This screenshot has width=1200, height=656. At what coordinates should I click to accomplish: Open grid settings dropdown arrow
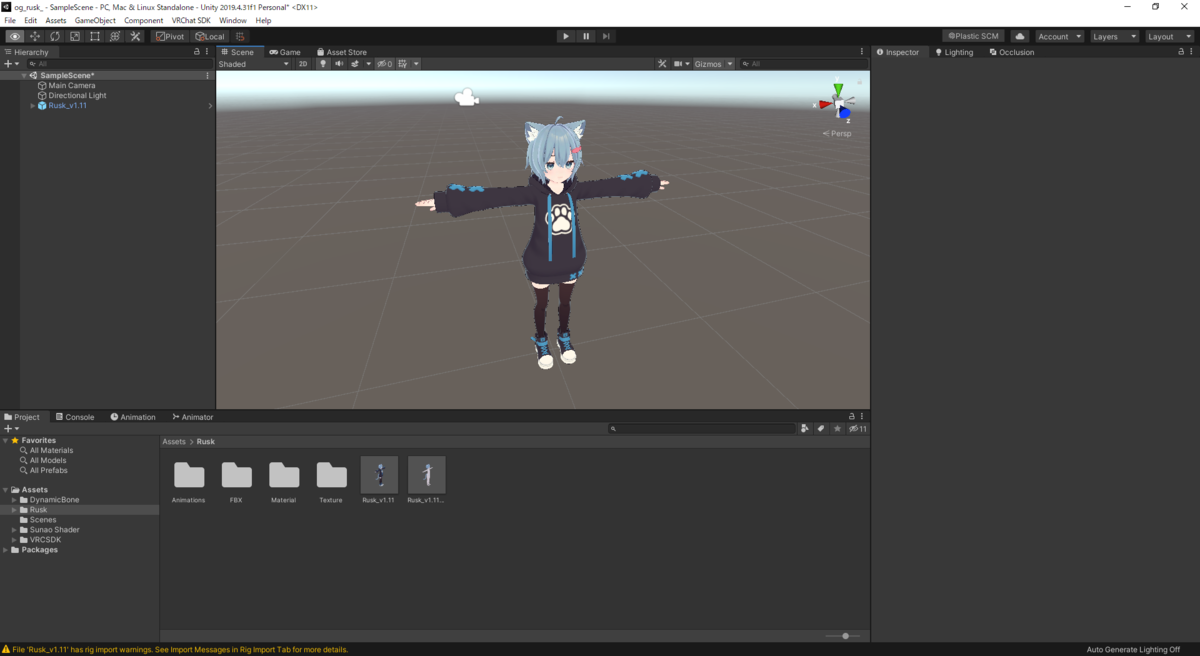point(416,64)
